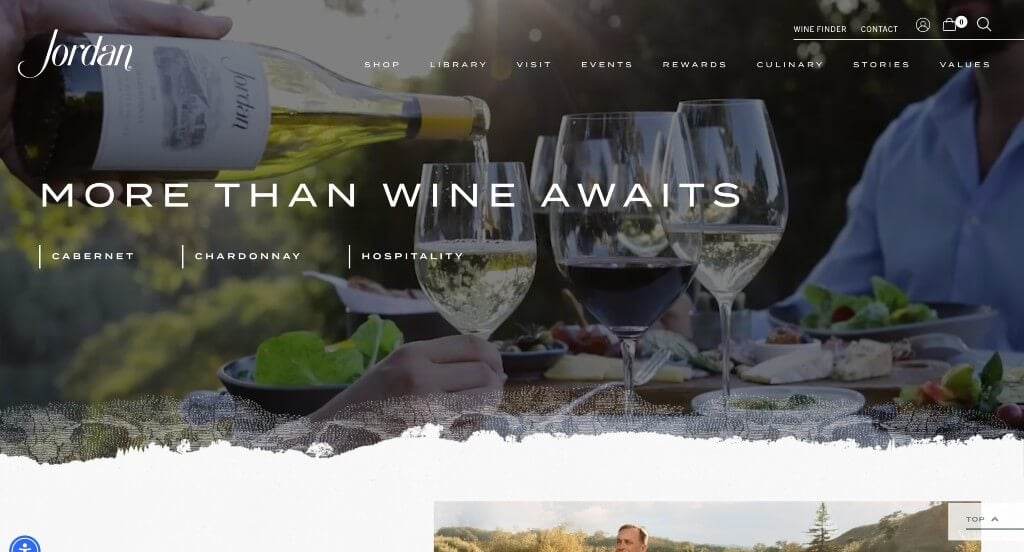Click the vineyard man video thumbnail
1024x552 pixels.
(x=707, y=527)
